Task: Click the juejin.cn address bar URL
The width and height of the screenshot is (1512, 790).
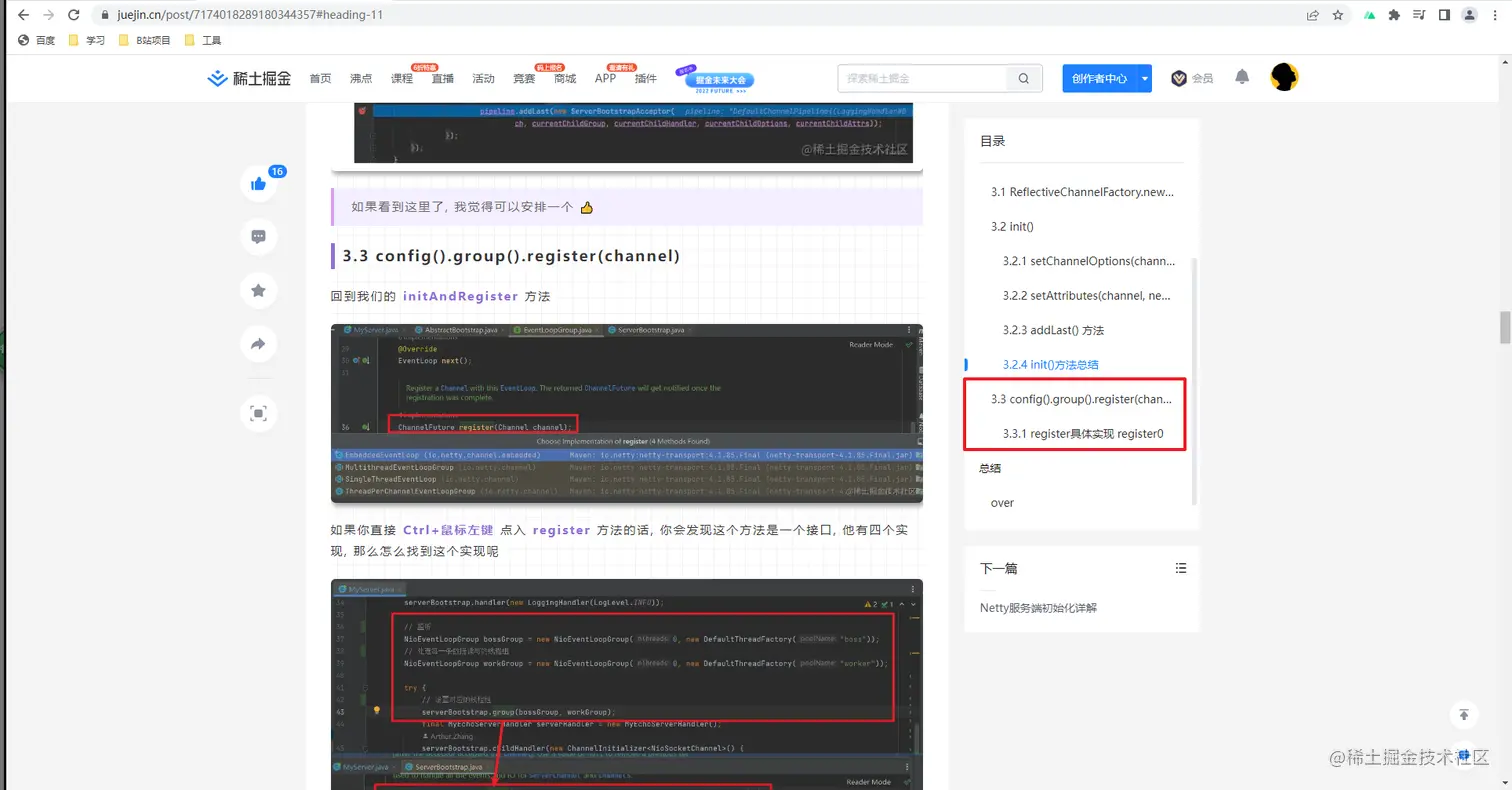Action: (251, 15)
